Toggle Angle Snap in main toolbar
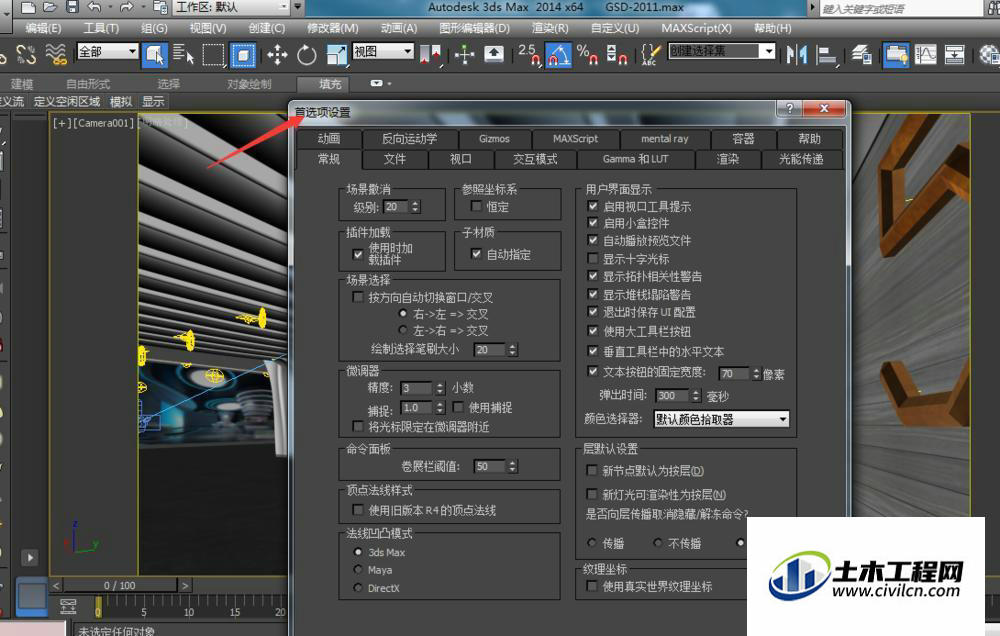Viewport: 1000px width, 636px height. (x=558, y=55)
